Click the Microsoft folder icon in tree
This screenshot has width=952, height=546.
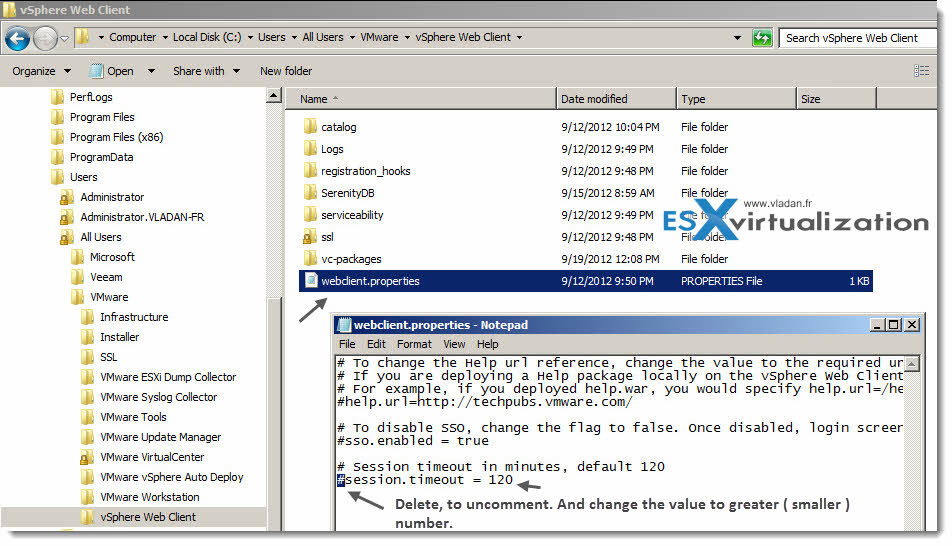[78, 257]
